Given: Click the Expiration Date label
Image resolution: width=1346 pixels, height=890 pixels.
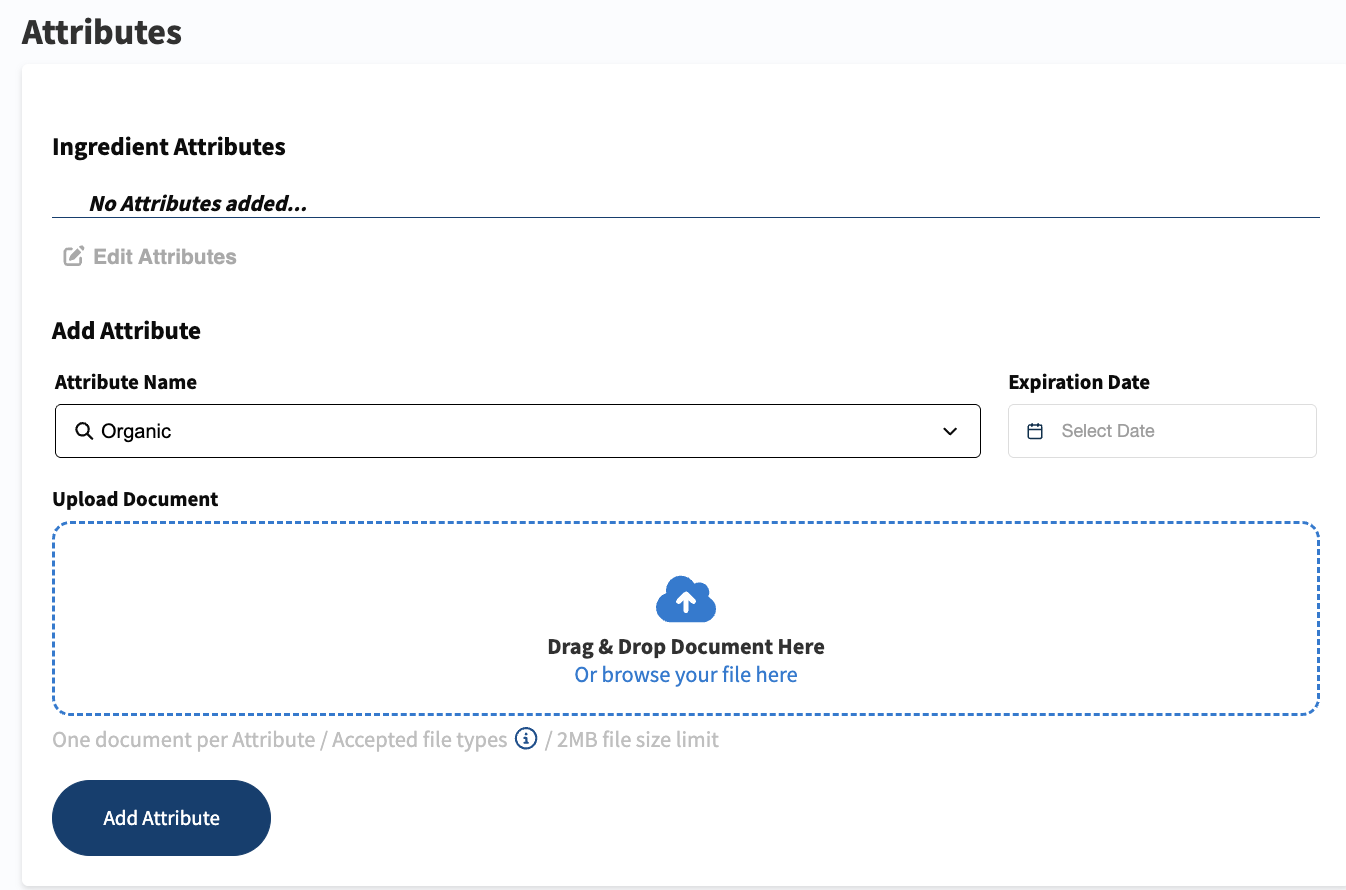Looking at the screenshot, I should pyautogui.click(x=1079, y=382).
